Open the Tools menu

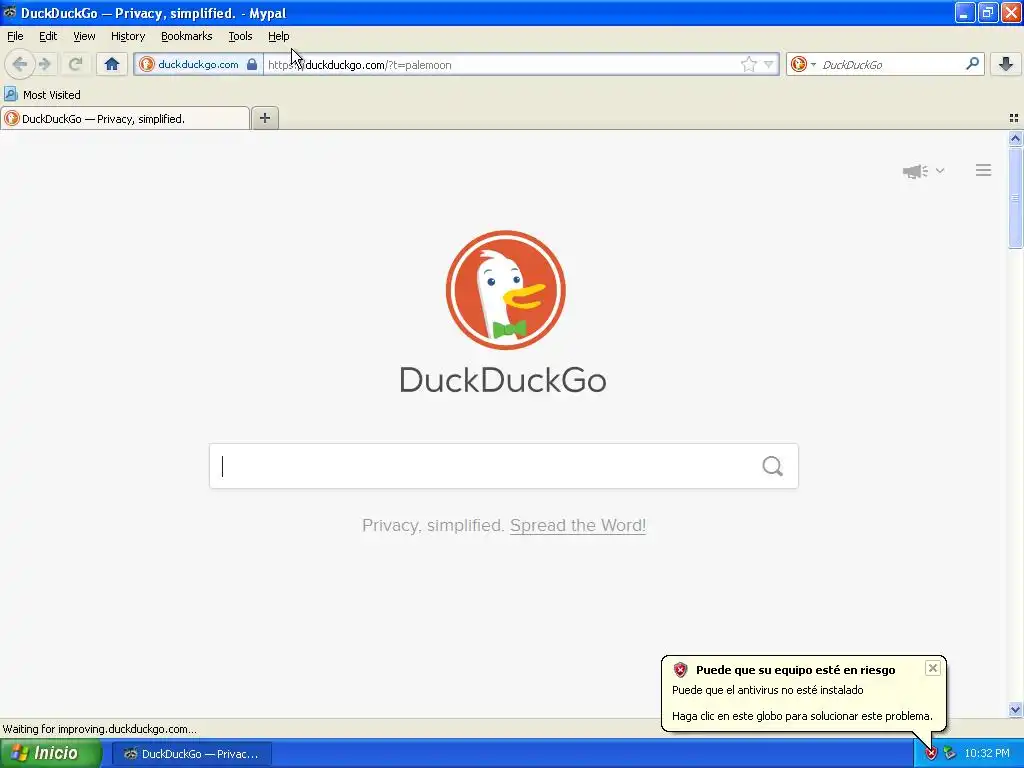point(240,36)
